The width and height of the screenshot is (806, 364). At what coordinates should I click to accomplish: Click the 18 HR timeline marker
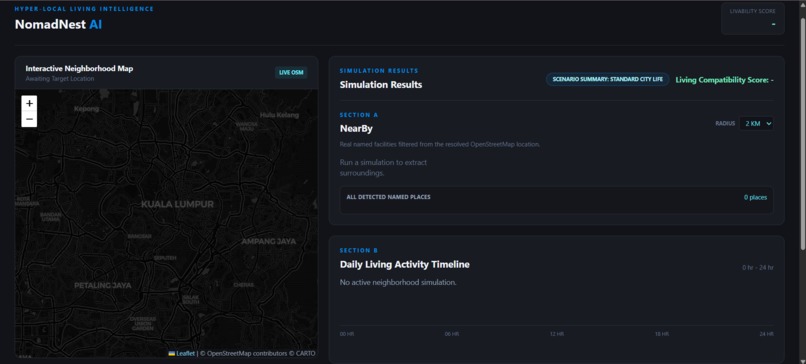662,334
